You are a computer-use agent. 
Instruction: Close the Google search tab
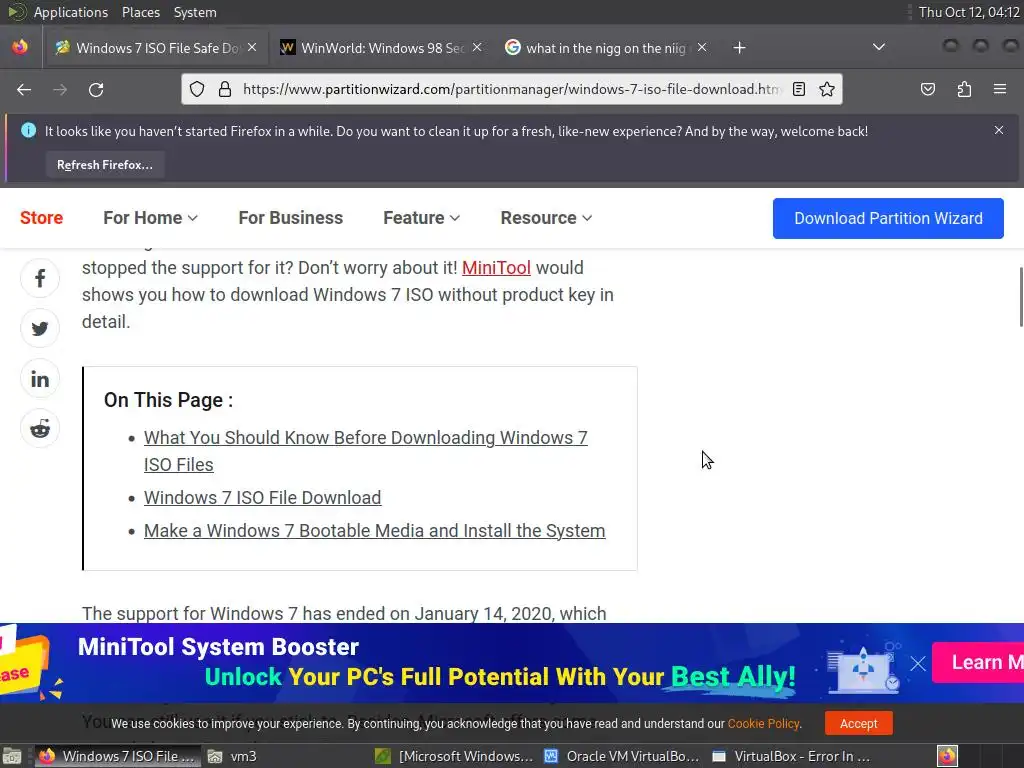coord(702,48)
